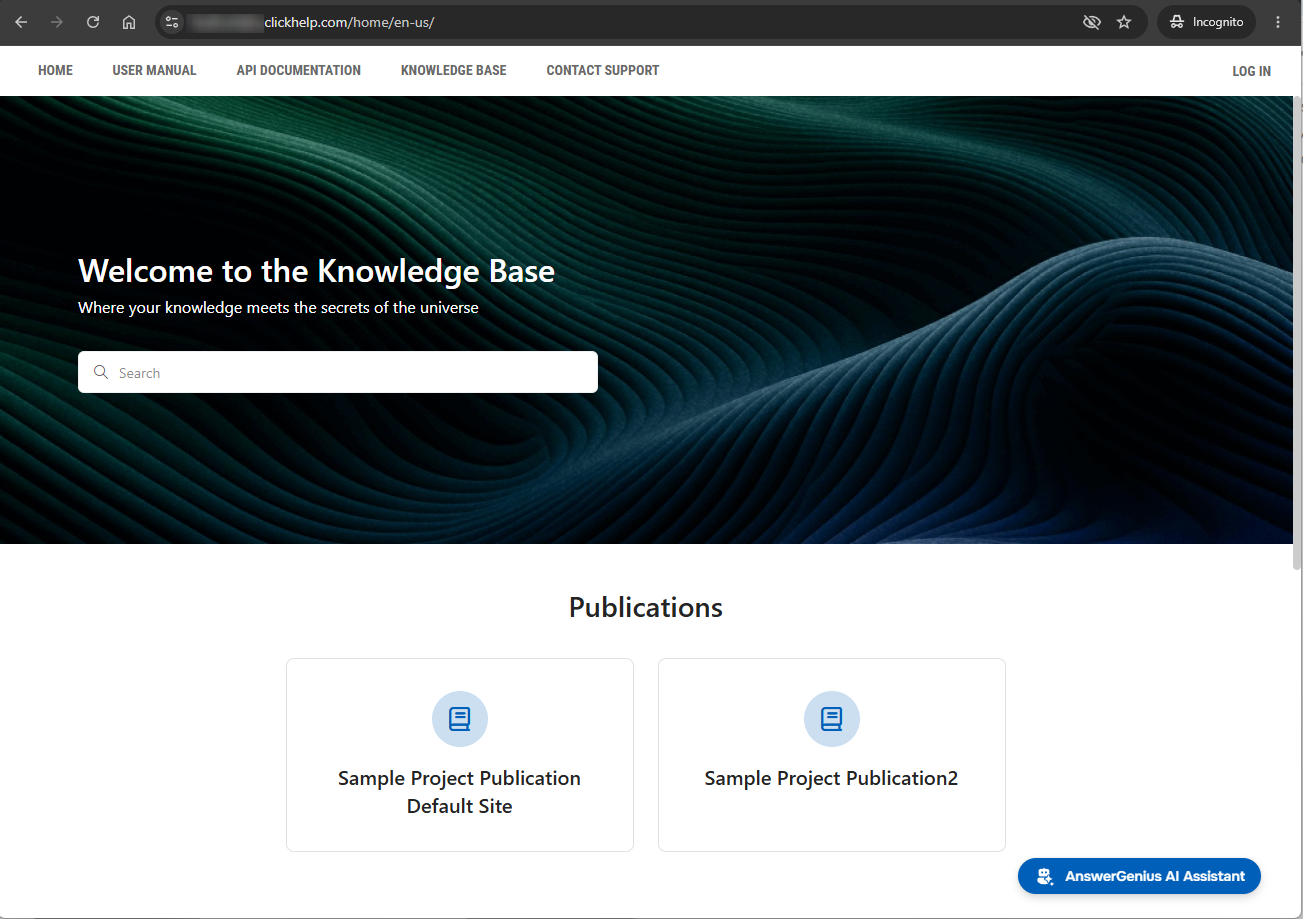Click the 'Publications' section heading
The image size is (1303, 919).
646,607
